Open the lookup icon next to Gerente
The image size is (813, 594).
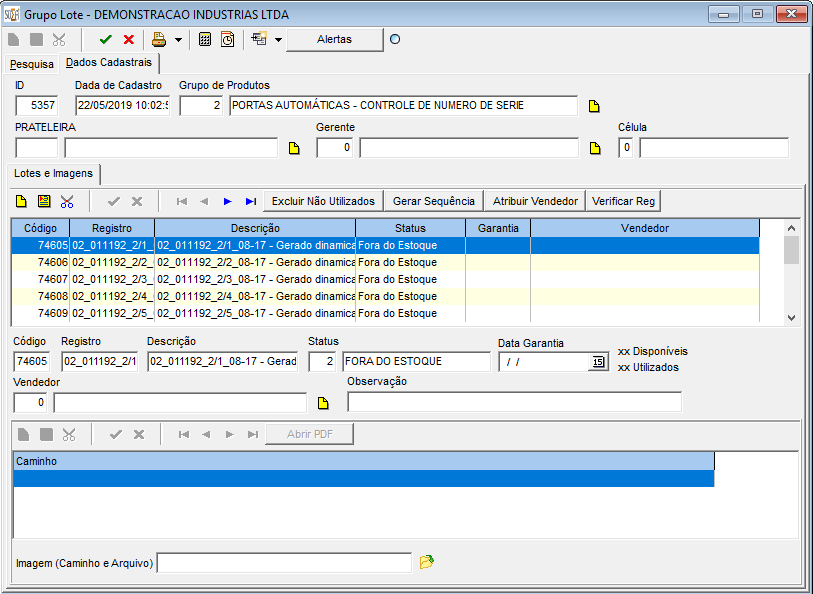(x=595, y=148)
